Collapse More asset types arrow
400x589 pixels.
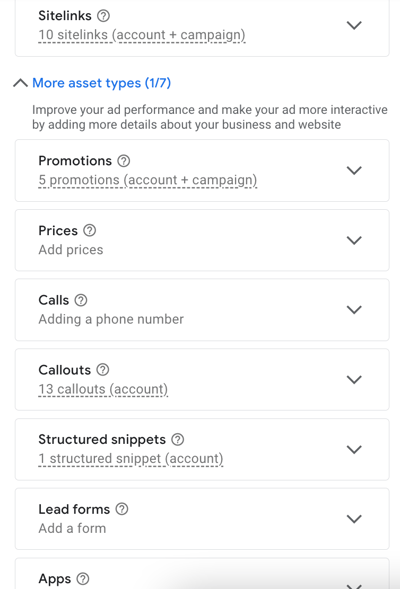pos(20,83)
